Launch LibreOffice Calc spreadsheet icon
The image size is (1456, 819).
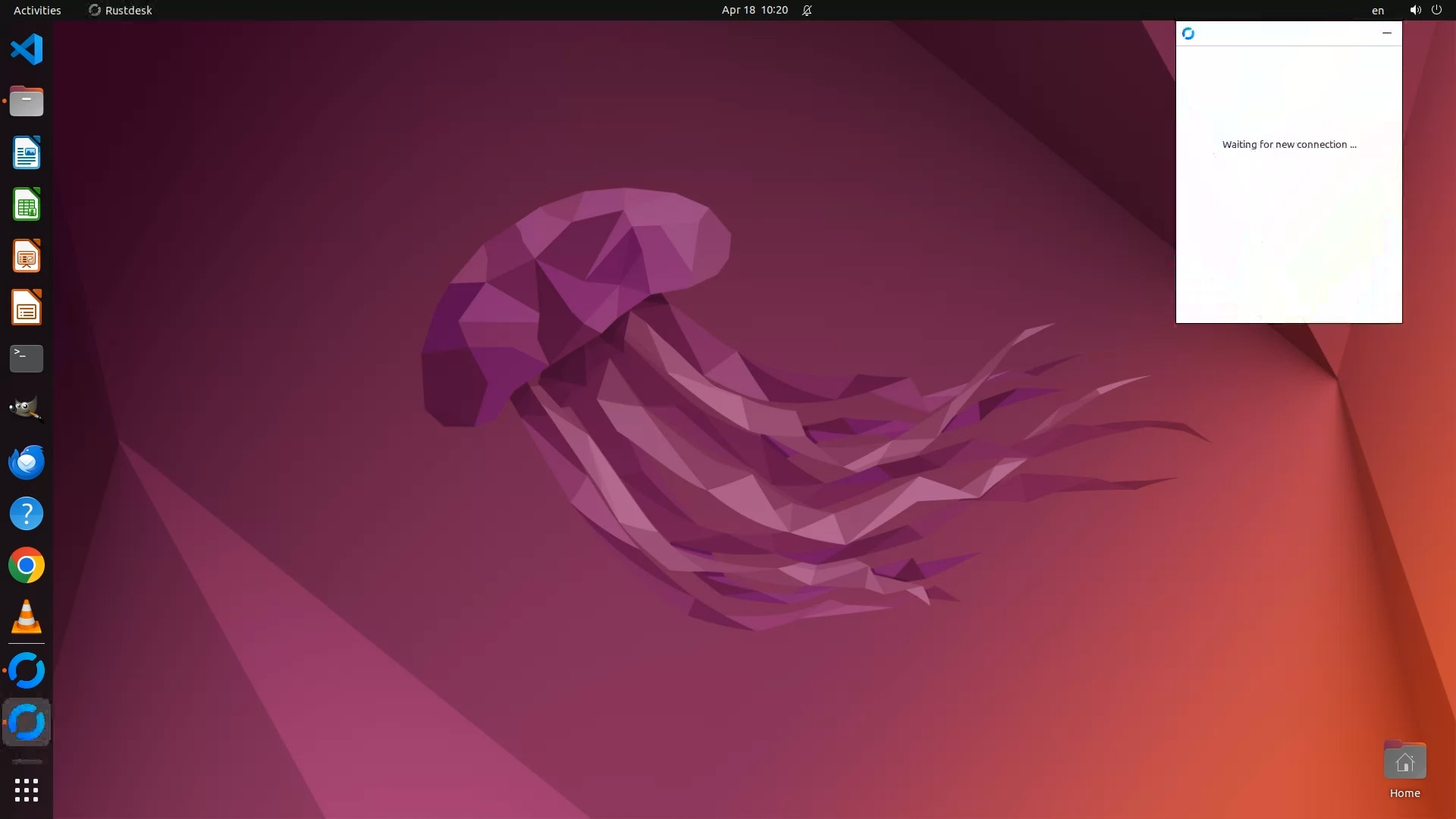(27, 205)
